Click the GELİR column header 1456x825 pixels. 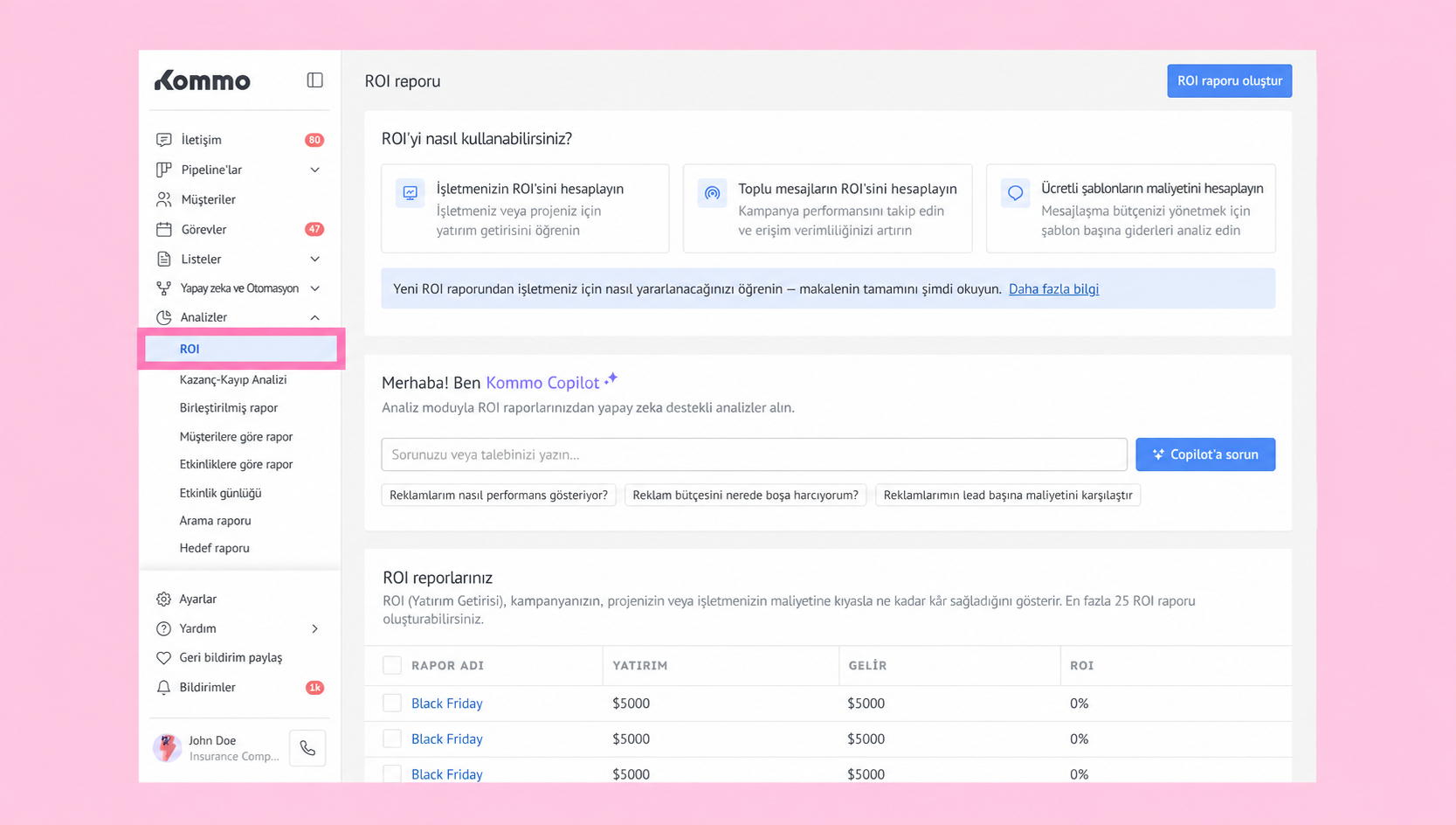(867, 665)
